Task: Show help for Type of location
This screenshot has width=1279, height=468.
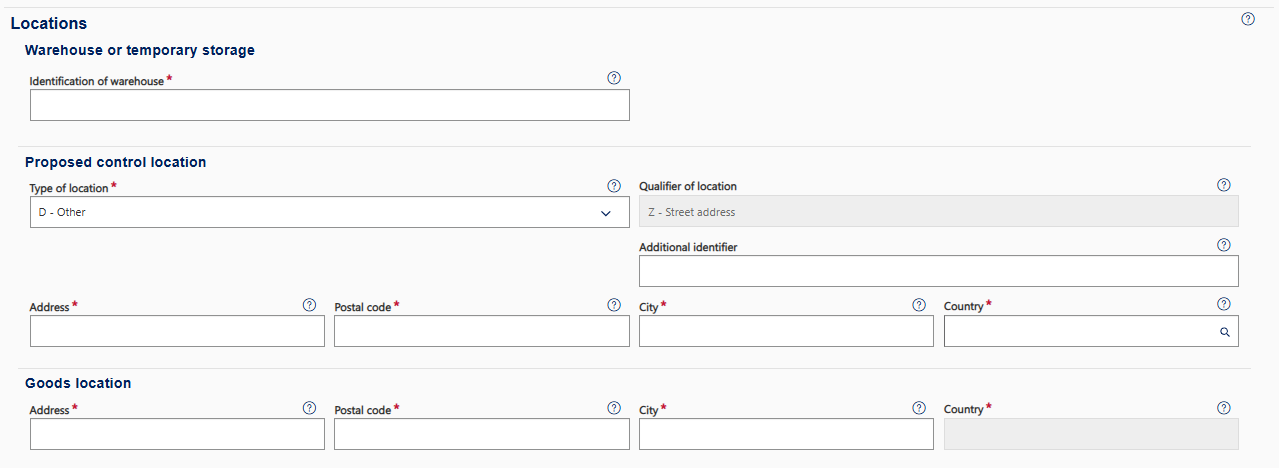Action: tap(614, 186)
